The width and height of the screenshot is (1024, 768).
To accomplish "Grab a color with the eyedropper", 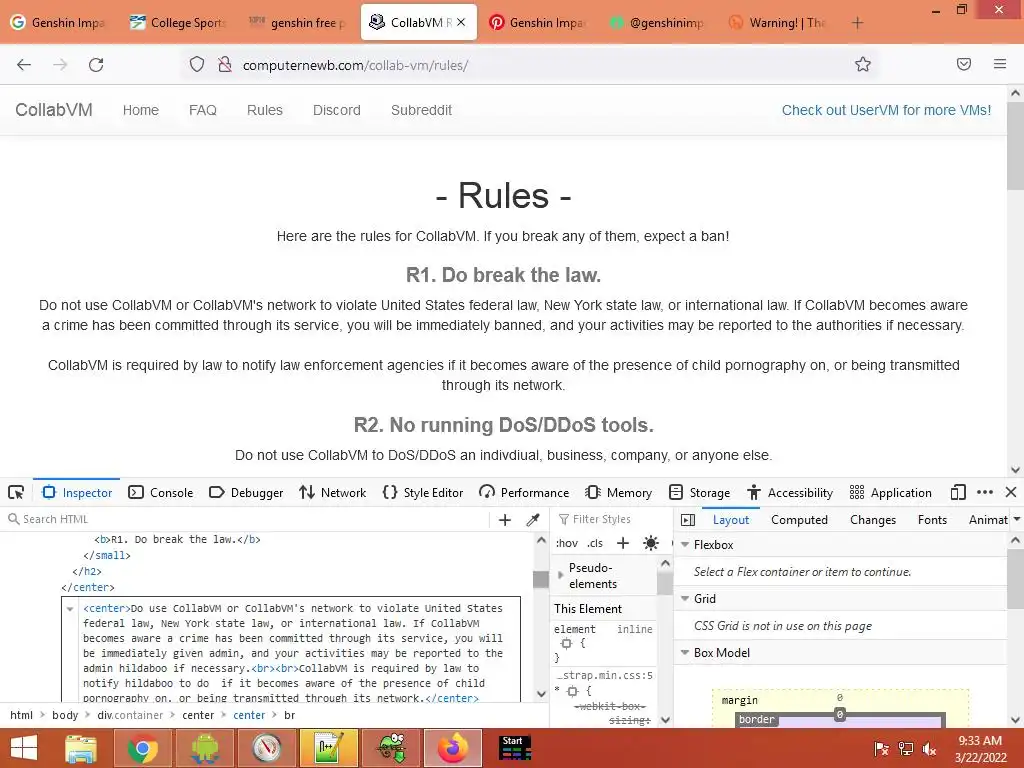I will pos(533,520).
